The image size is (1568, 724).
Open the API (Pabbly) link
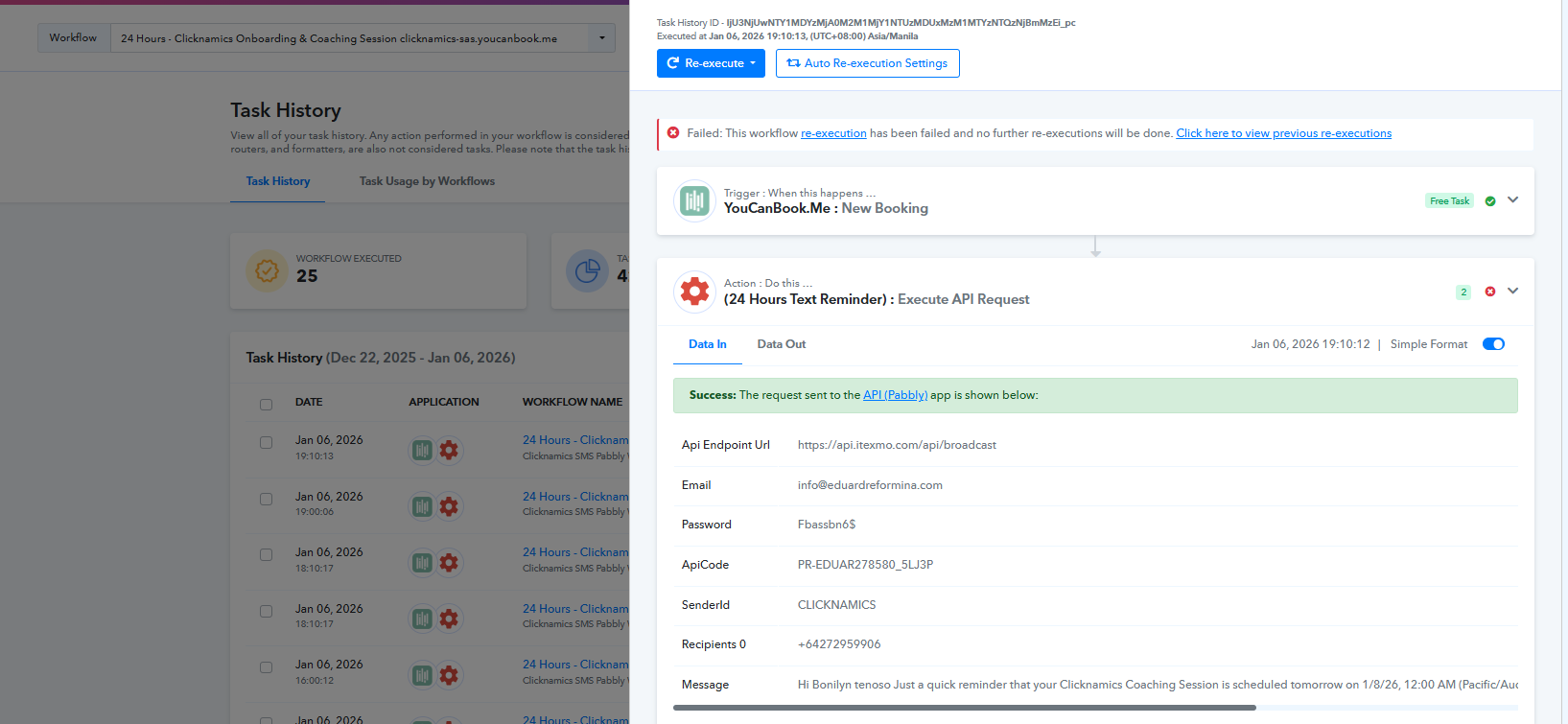(895, 395)
